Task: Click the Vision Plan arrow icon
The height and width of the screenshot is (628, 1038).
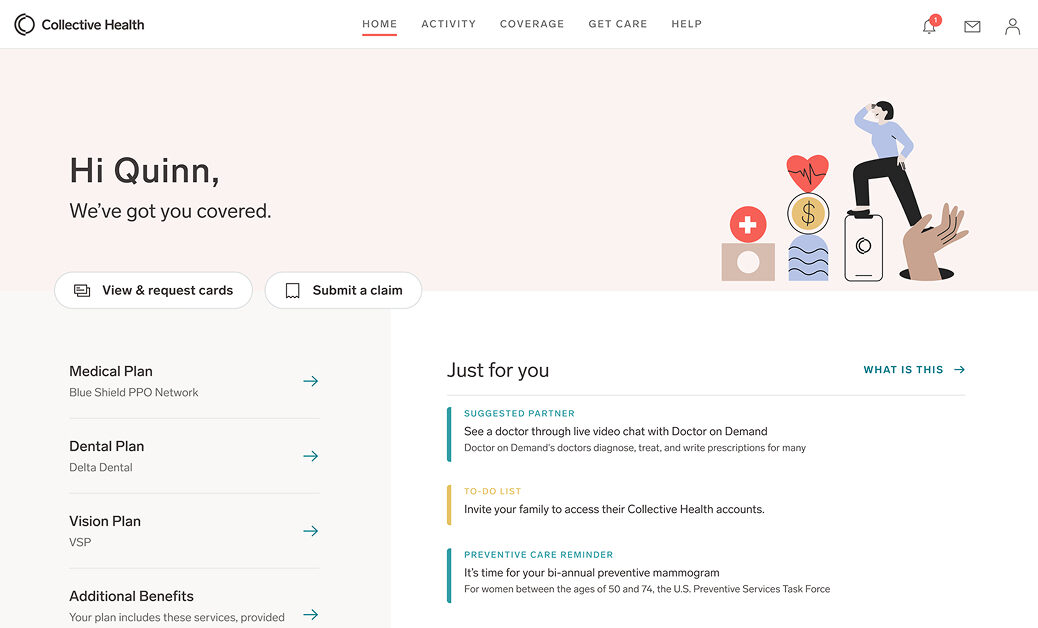Action: click(311, 531)
